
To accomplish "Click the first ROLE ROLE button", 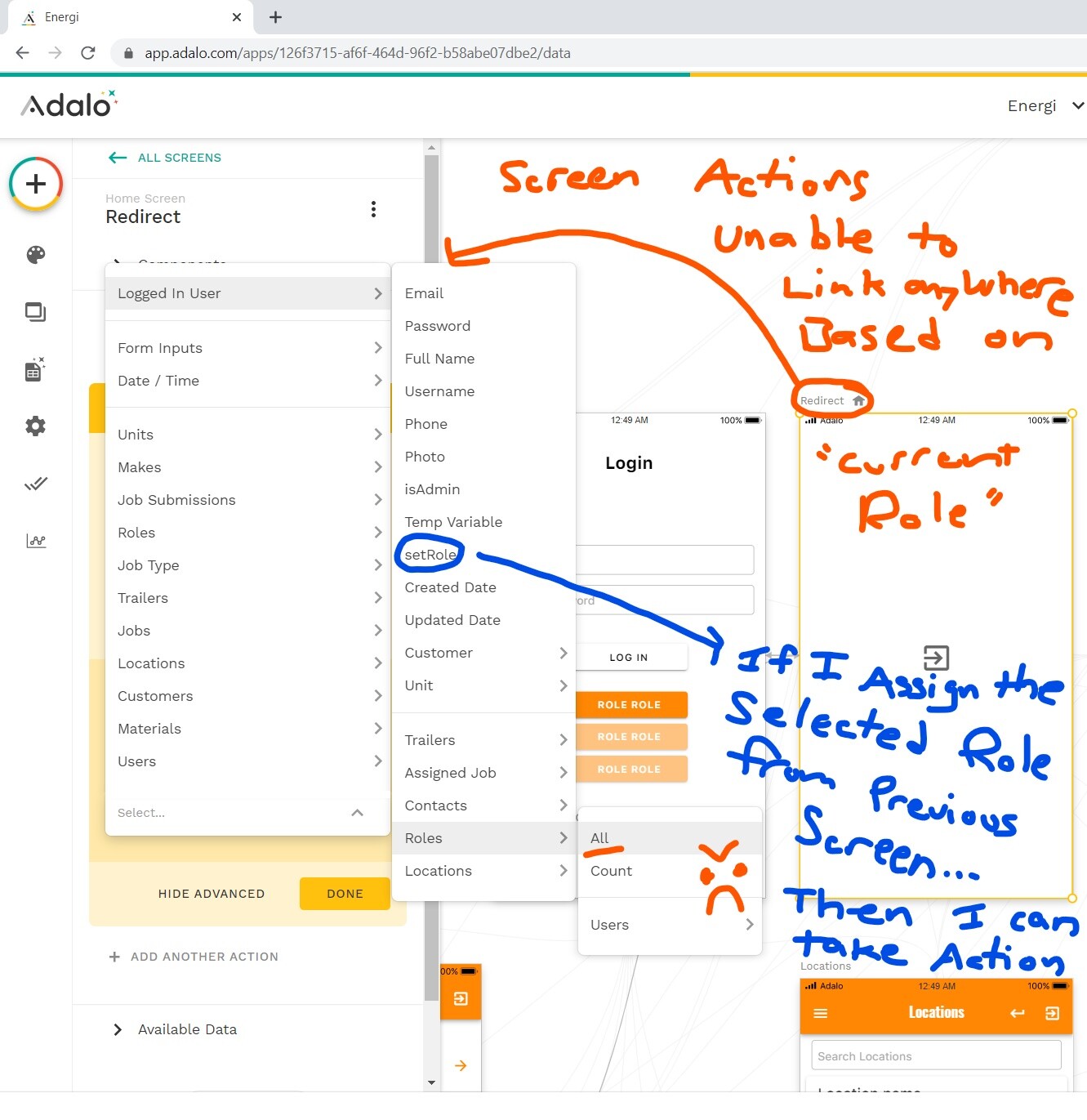I will [631, 704].
